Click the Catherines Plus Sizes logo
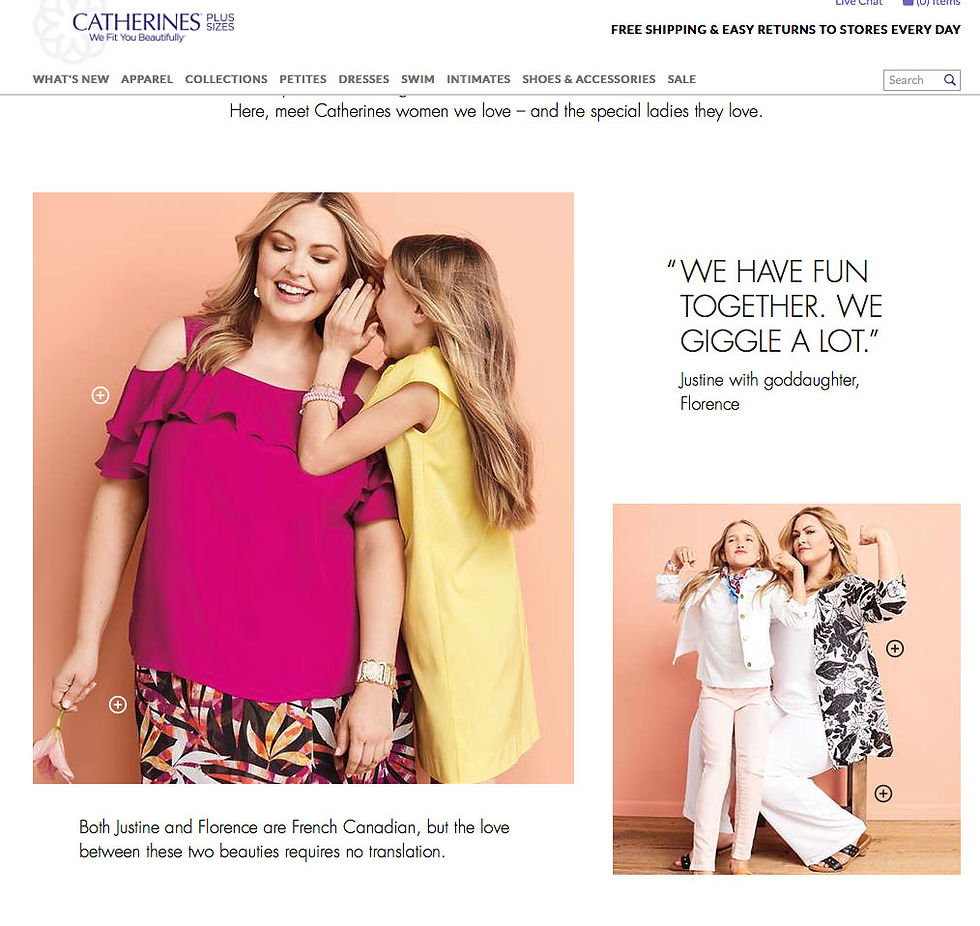 [x=153, y=27]
